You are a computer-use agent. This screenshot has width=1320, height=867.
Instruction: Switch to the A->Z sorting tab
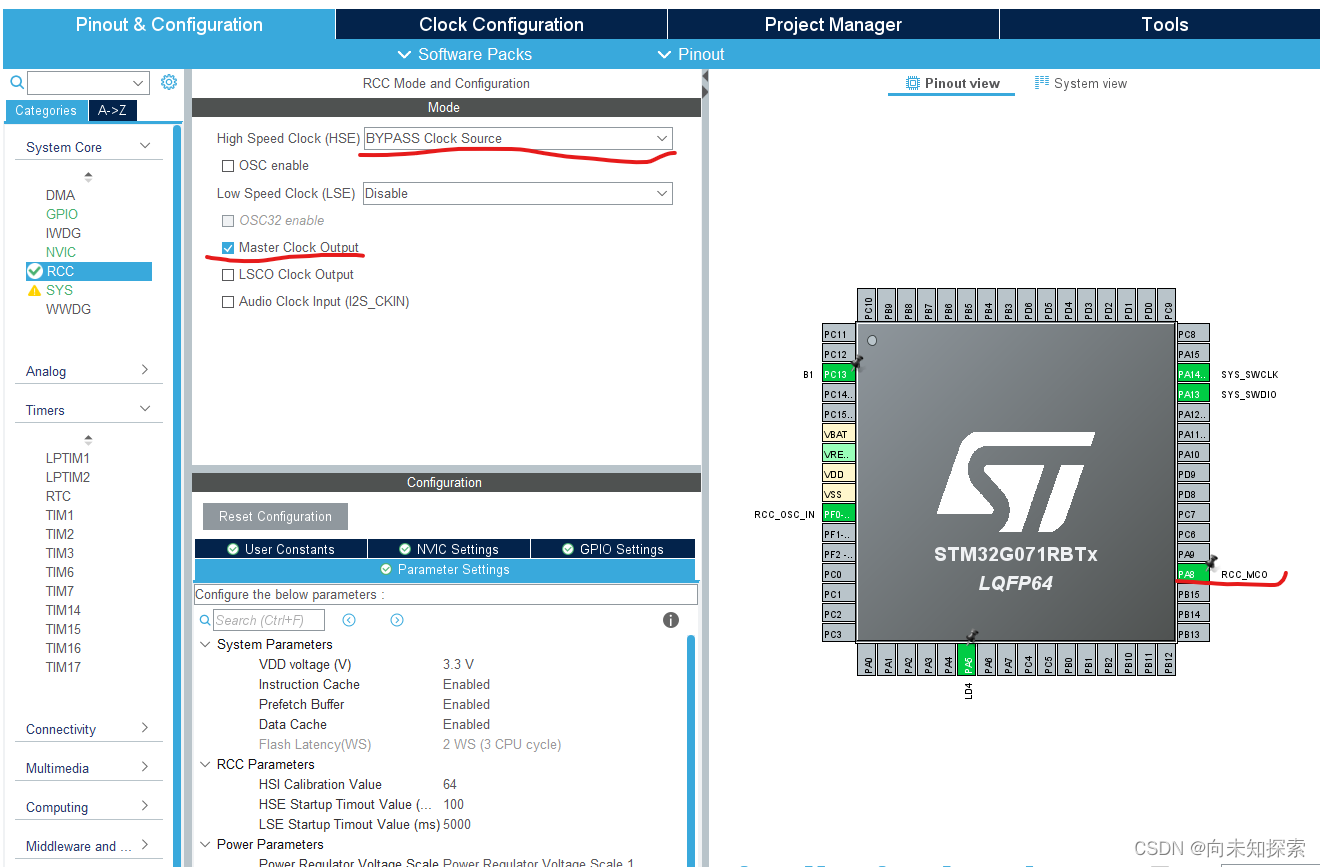112,111
